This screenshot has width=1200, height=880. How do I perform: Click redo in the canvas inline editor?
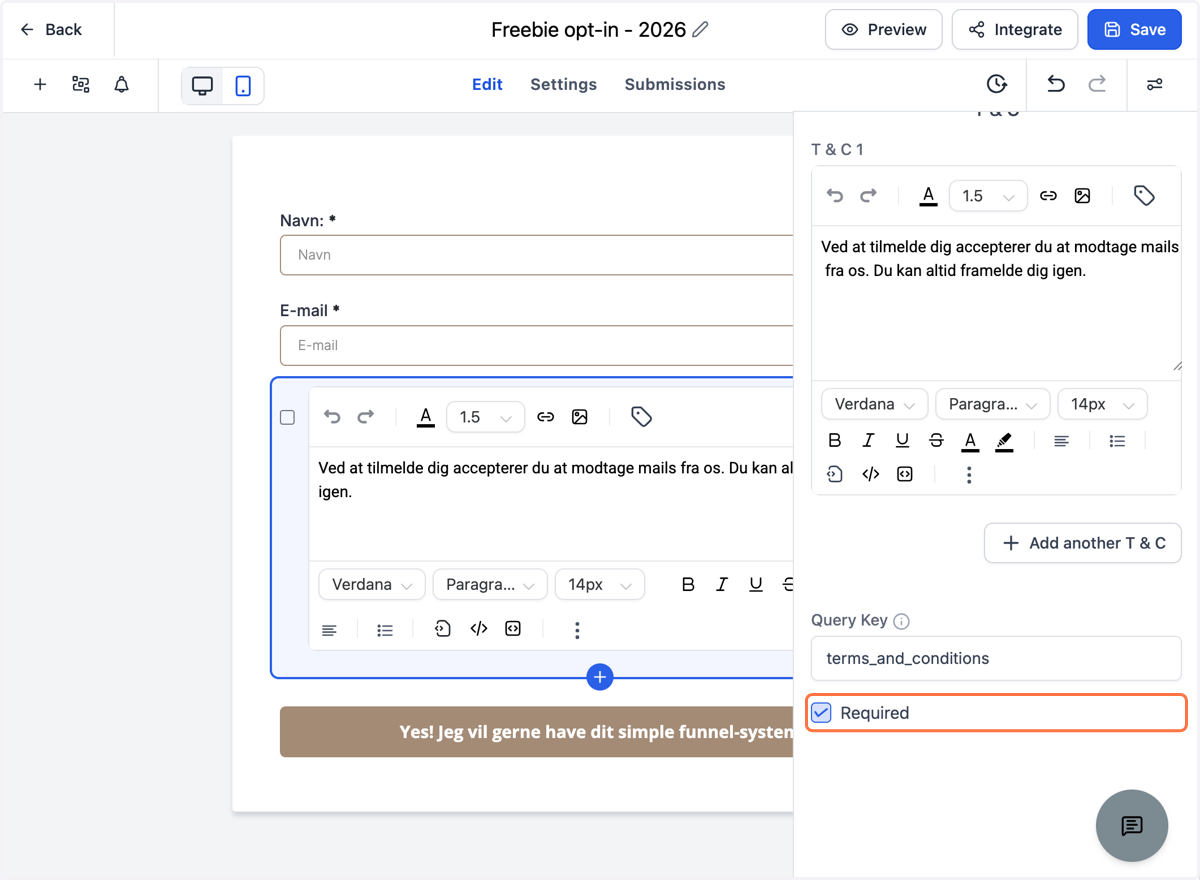[366, 417]
